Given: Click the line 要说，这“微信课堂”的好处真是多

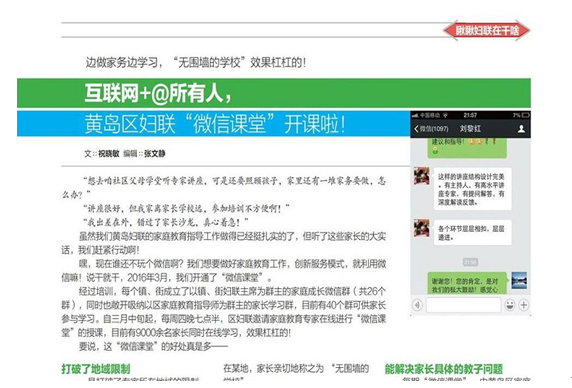Looking at the screenshot, I should click(153, 346).
